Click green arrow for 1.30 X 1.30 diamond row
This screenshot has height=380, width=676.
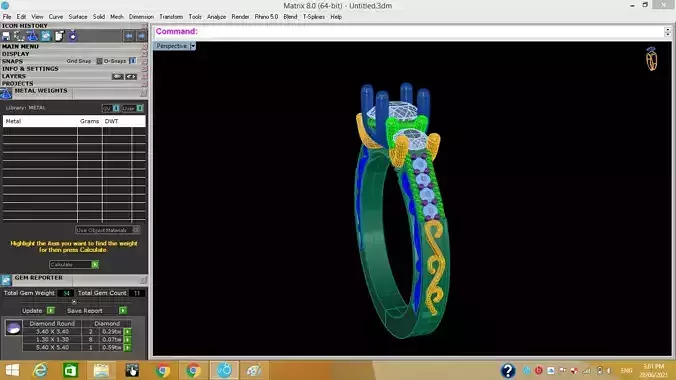(x=128, y=339)
